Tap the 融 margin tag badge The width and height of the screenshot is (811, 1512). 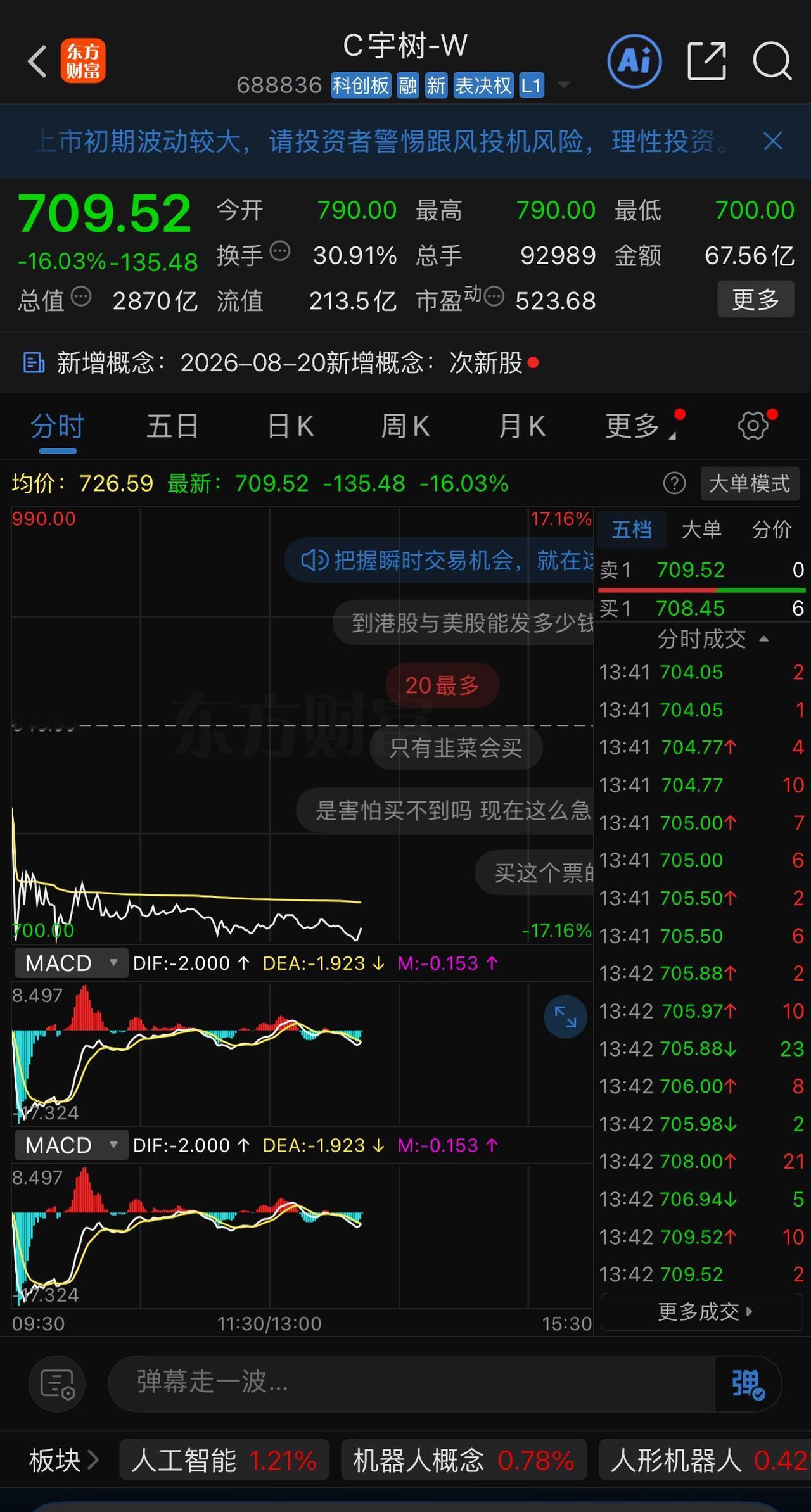tap(408, 85)
